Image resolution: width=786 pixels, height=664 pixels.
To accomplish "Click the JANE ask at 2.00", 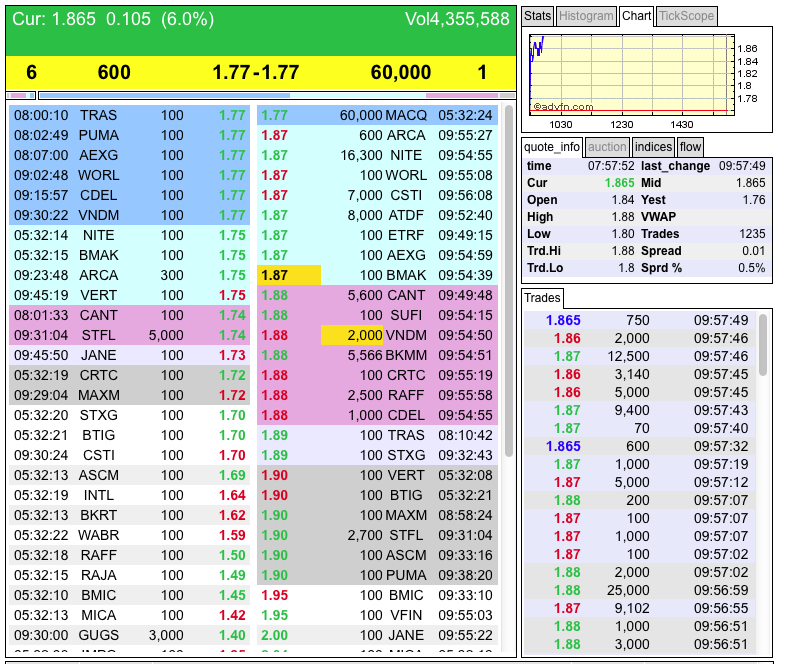I will pos(377,635).
